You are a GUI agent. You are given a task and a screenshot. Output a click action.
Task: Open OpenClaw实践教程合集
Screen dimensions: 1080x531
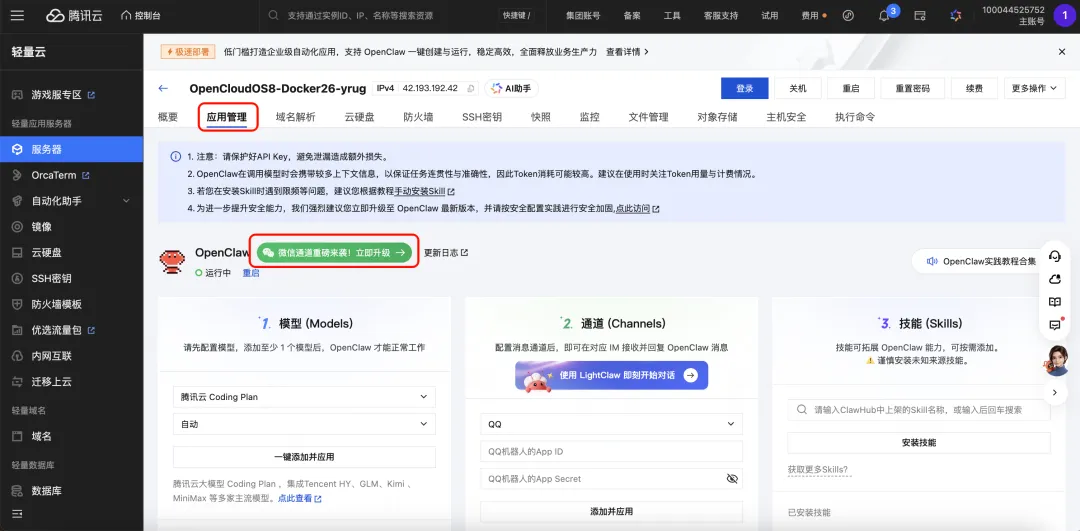point(982,261)
